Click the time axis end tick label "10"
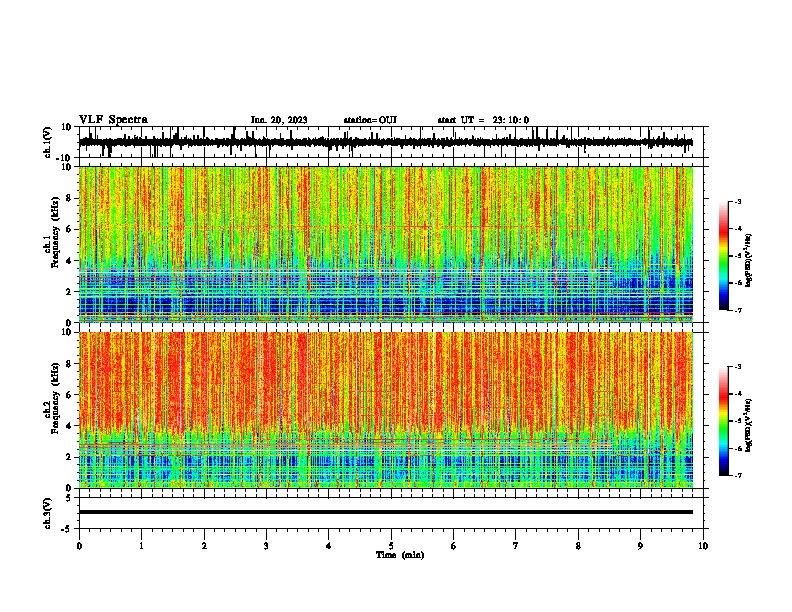 [703, 546]
